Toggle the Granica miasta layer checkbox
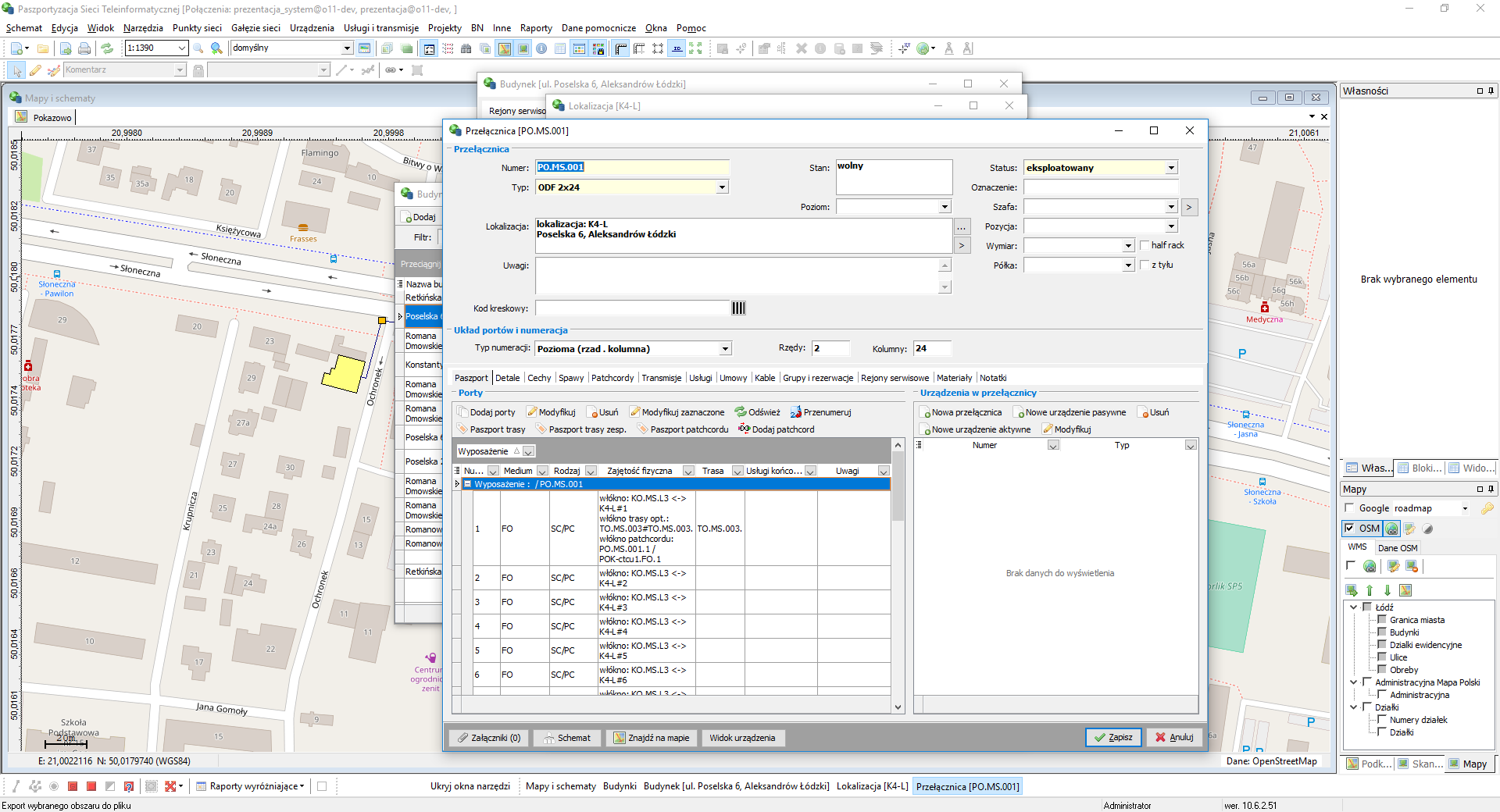 pyautogui.click(x=1381, y=620)
